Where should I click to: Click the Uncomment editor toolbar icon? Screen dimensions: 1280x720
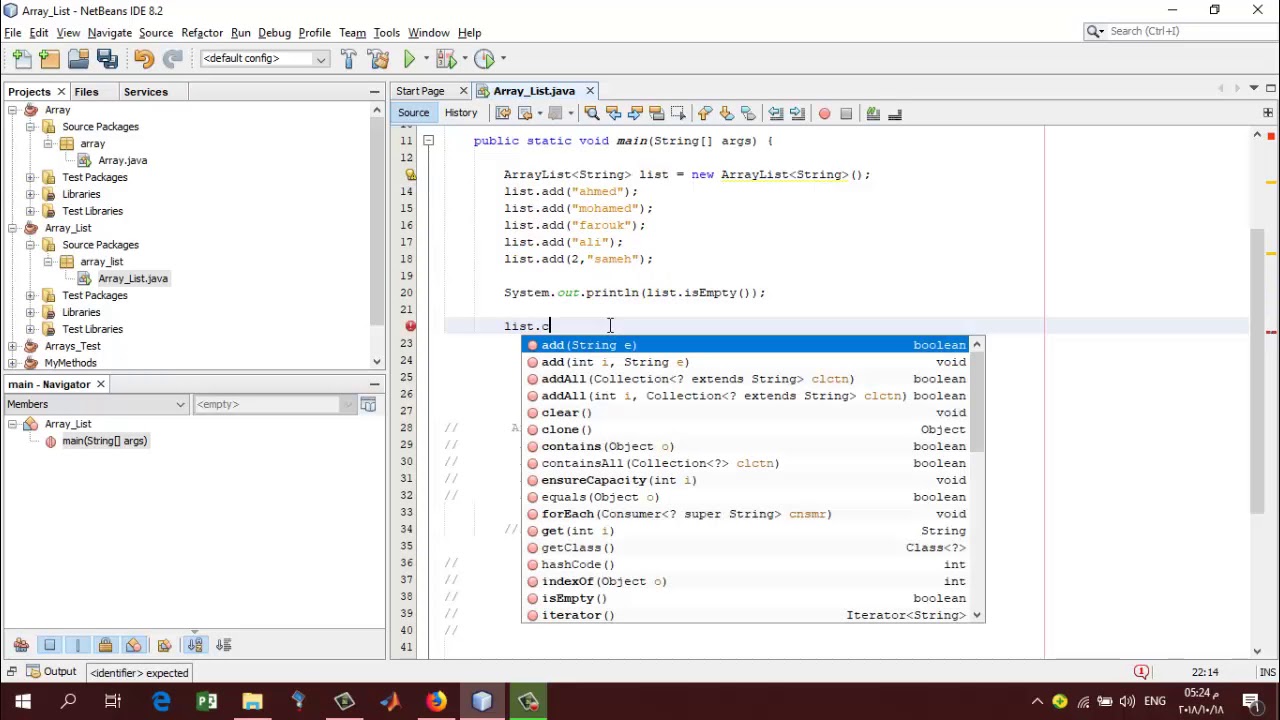pos(895,114)
